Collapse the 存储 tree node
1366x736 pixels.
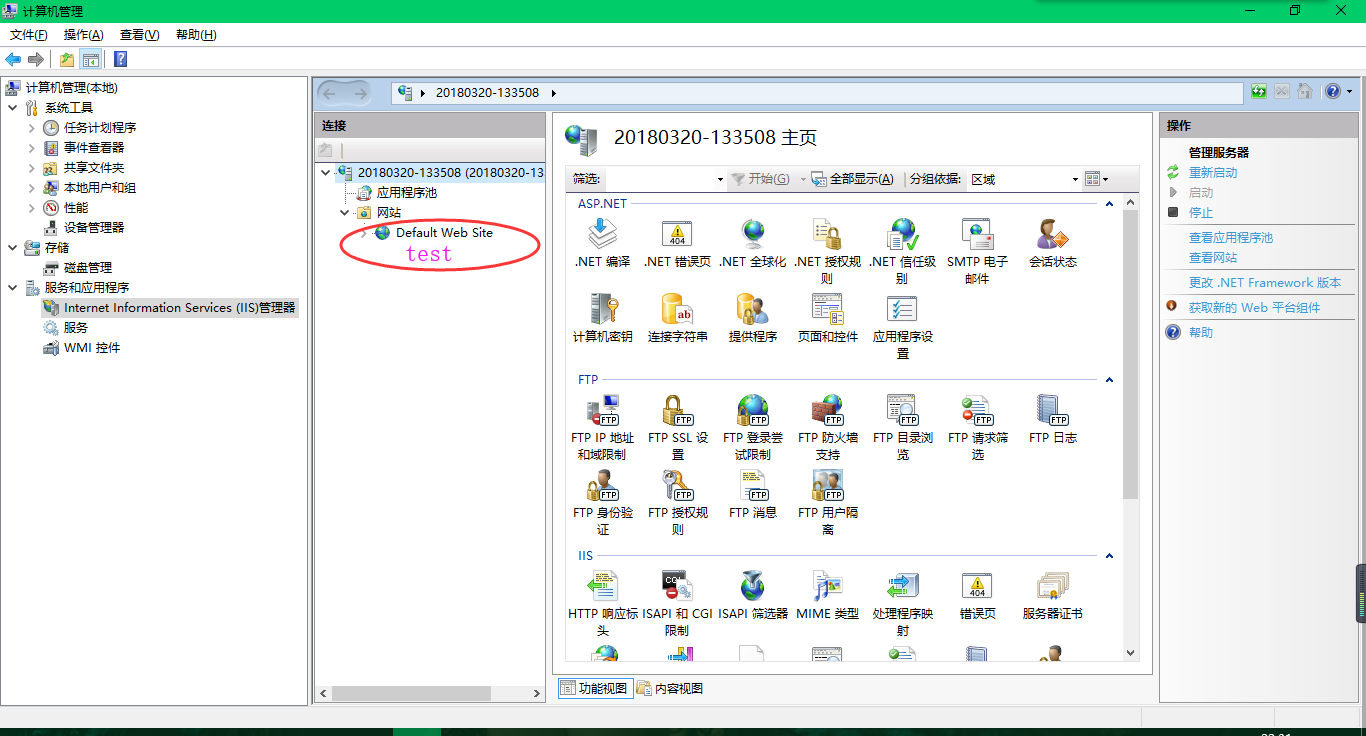click(12, 247)
